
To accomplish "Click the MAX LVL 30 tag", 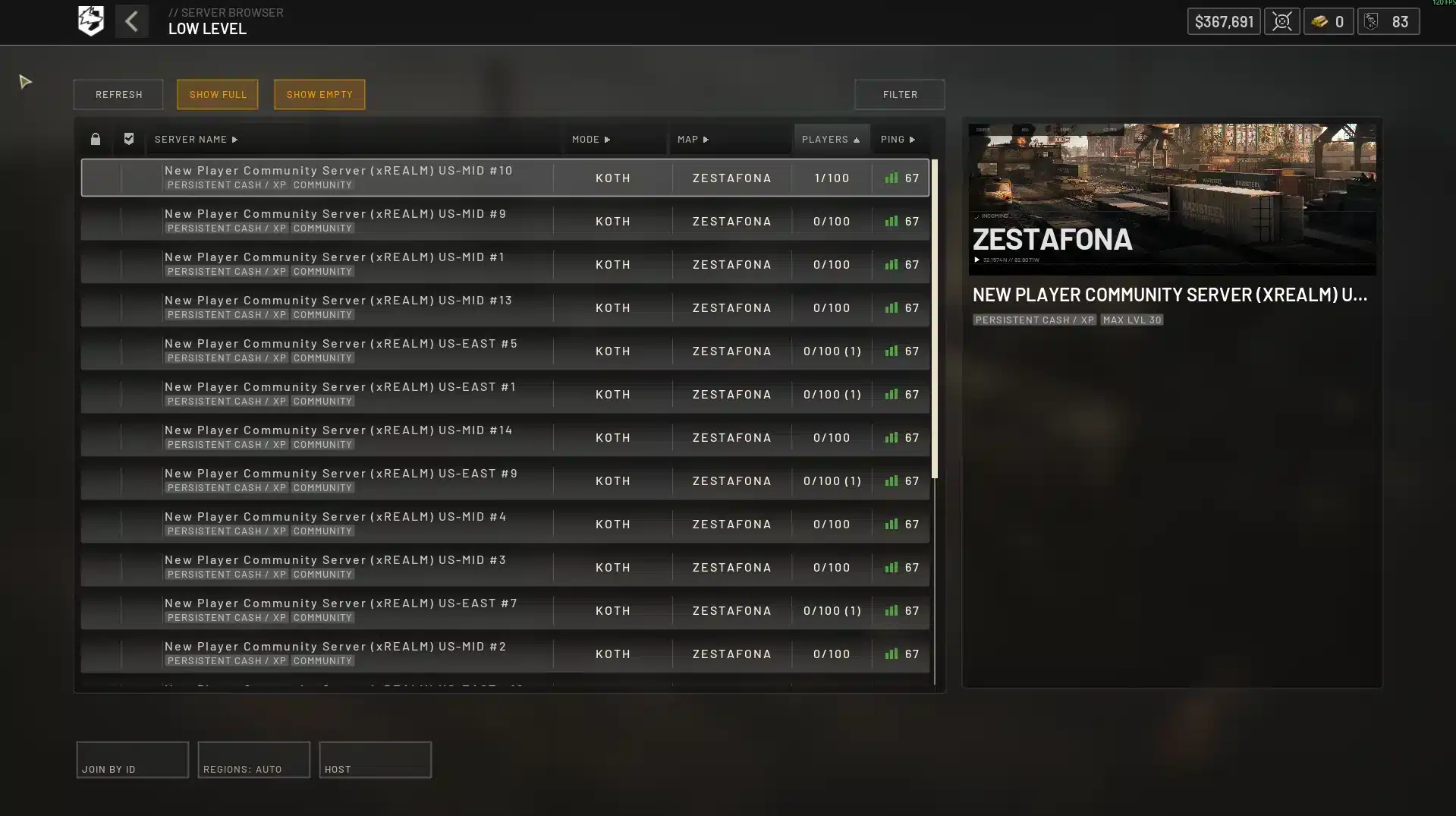I will coord(1131,320).
